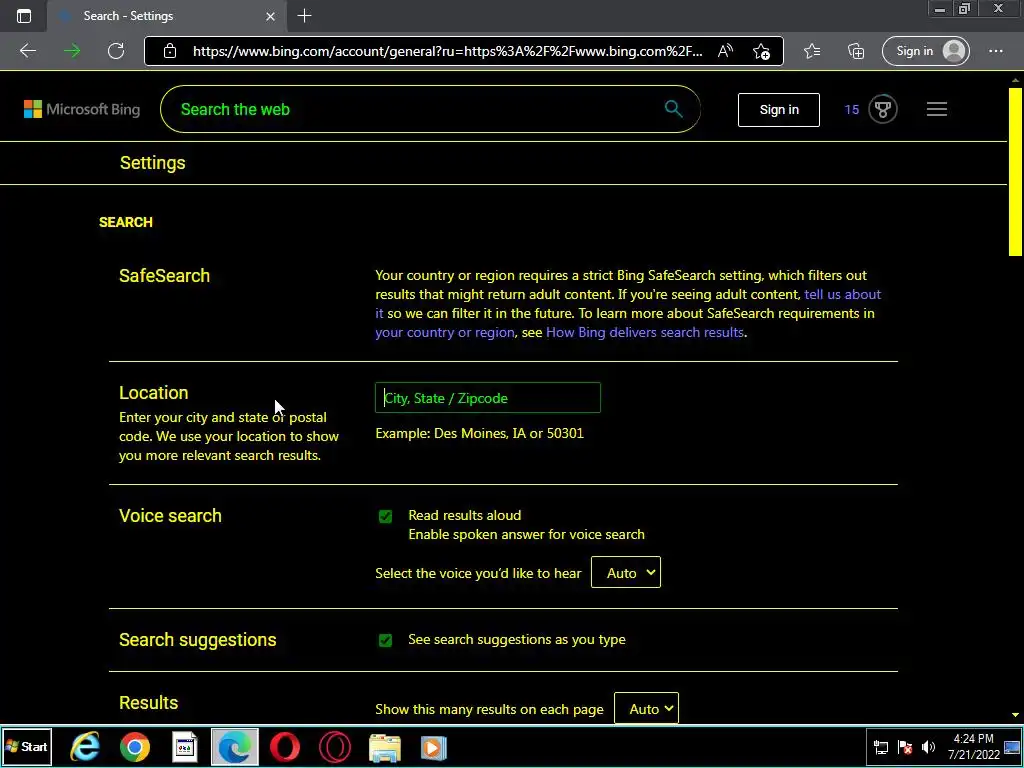Close the Search - Settings tab
Screen dimensions: 1024x768
point(270,16)
